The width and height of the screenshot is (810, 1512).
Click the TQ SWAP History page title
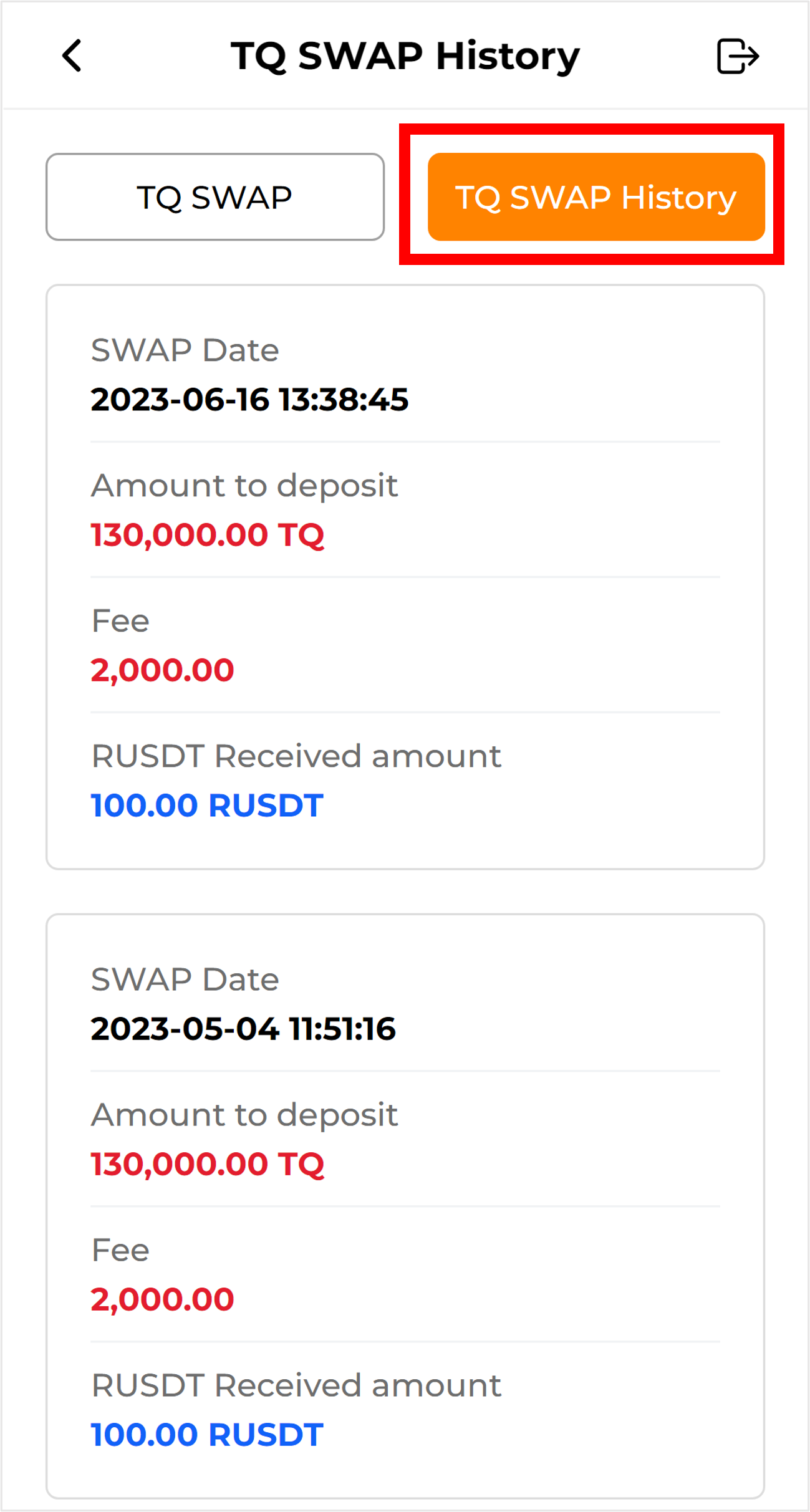405,56
